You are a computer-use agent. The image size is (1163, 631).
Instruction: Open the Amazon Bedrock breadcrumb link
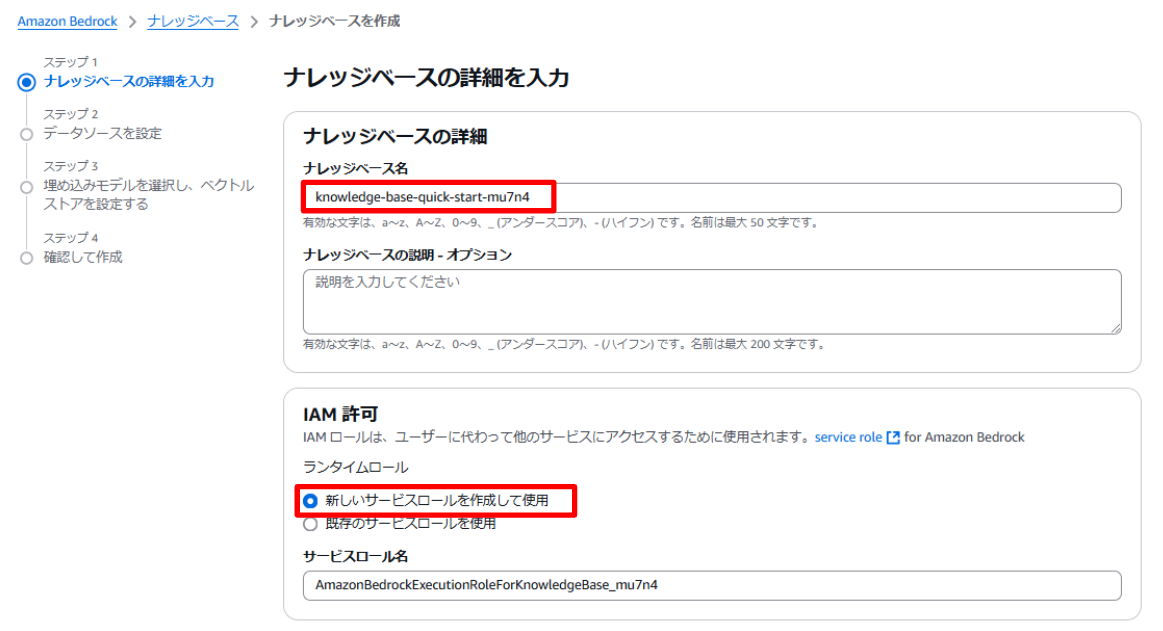pyautogui.click(x=67, y=22)
